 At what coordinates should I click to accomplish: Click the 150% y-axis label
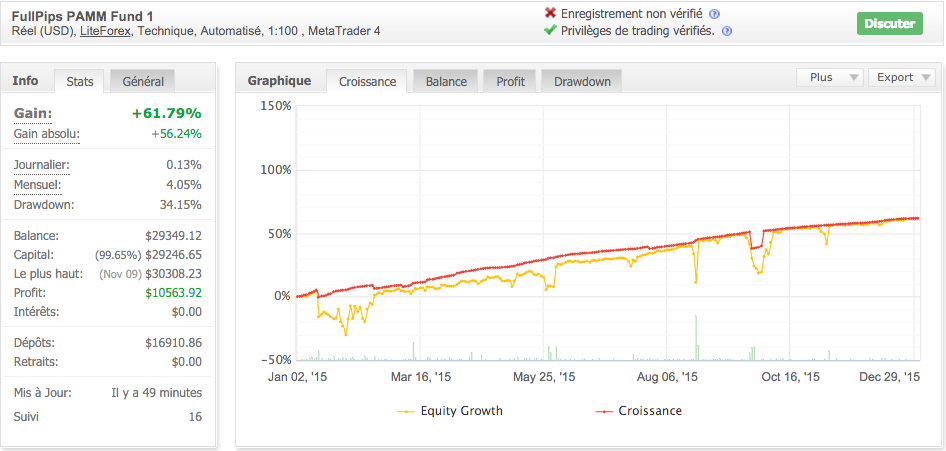pos(276,106)
